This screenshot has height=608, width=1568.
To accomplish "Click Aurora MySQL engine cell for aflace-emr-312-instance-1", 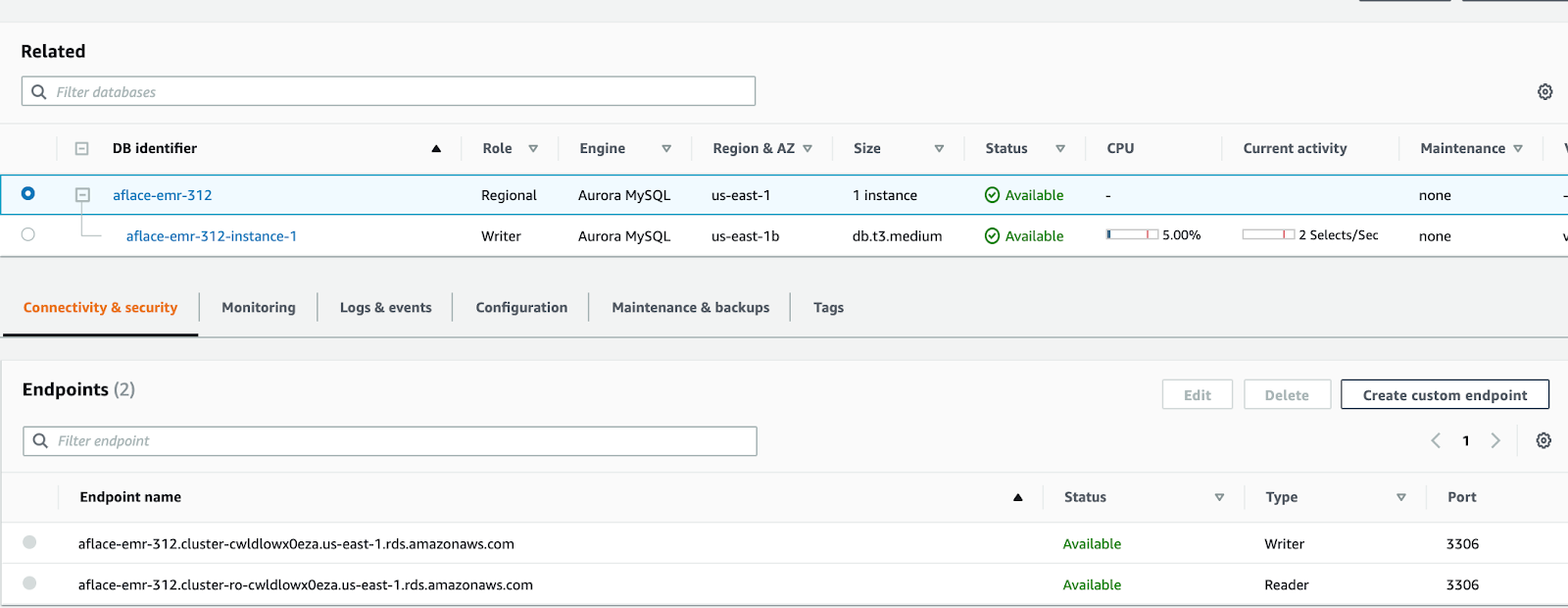I will (624, 236).
